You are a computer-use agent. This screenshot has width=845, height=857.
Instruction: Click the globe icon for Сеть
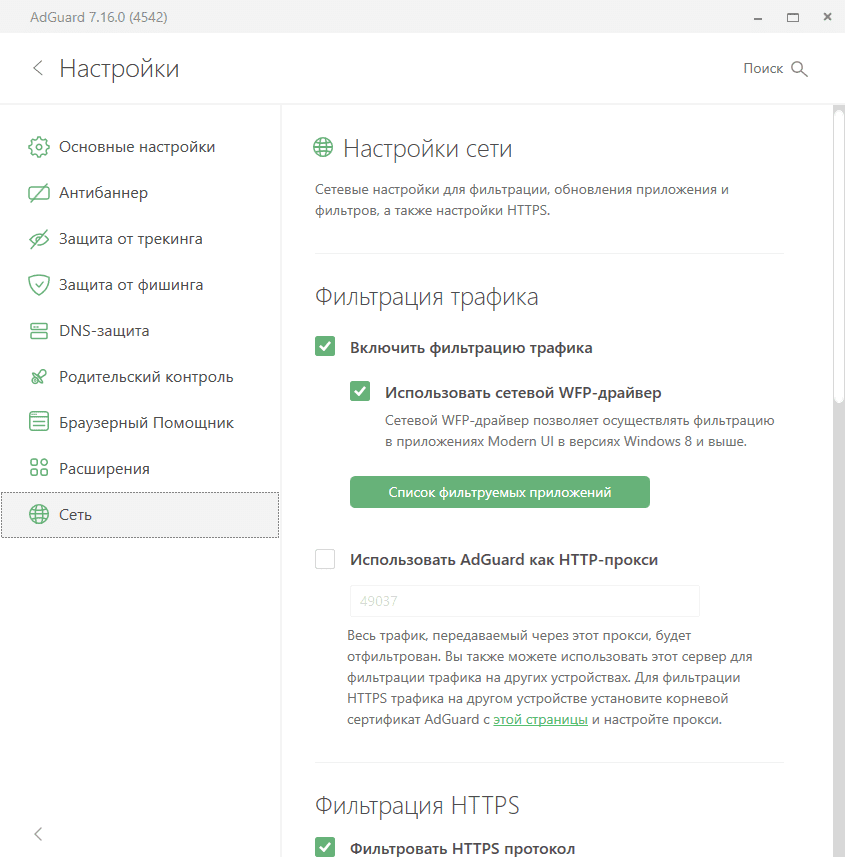pyautogui.click(x=39, y=514)
